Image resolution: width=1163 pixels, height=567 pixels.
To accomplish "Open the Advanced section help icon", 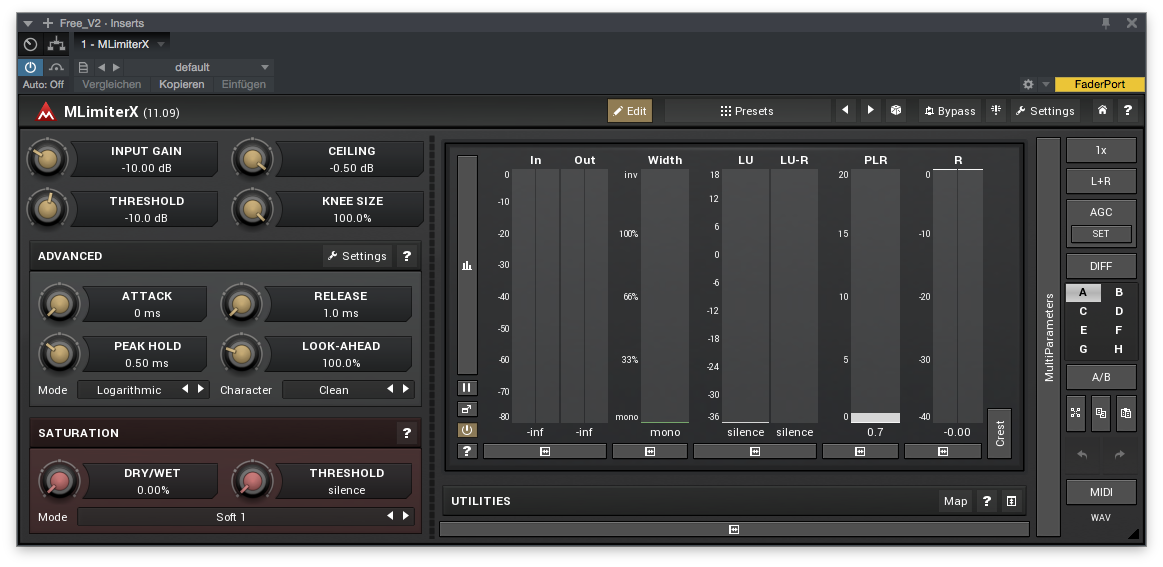I will pos(406,256).
